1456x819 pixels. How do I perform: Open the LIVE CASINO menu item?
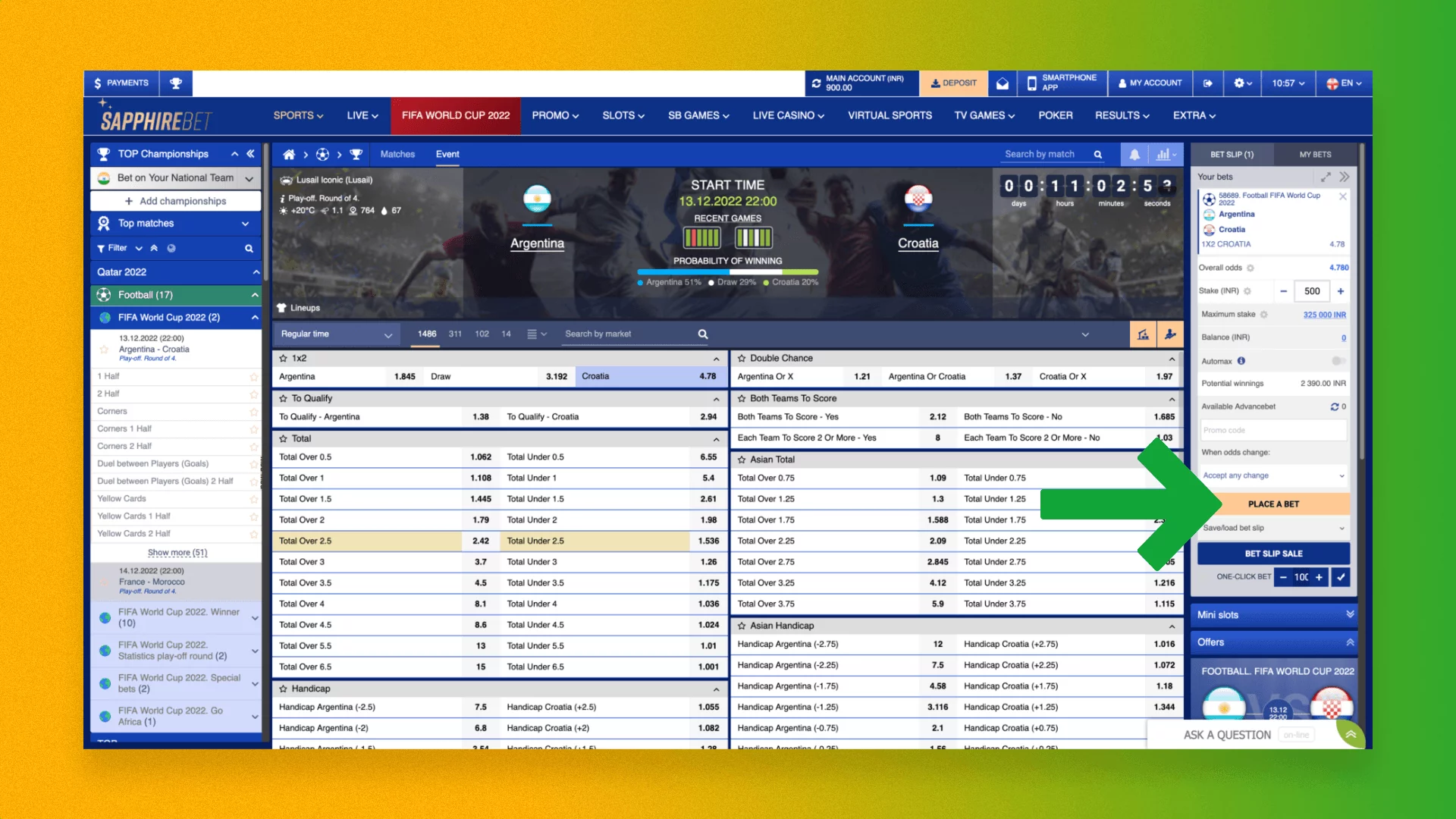pyautogui.click(x=787, y=115)
